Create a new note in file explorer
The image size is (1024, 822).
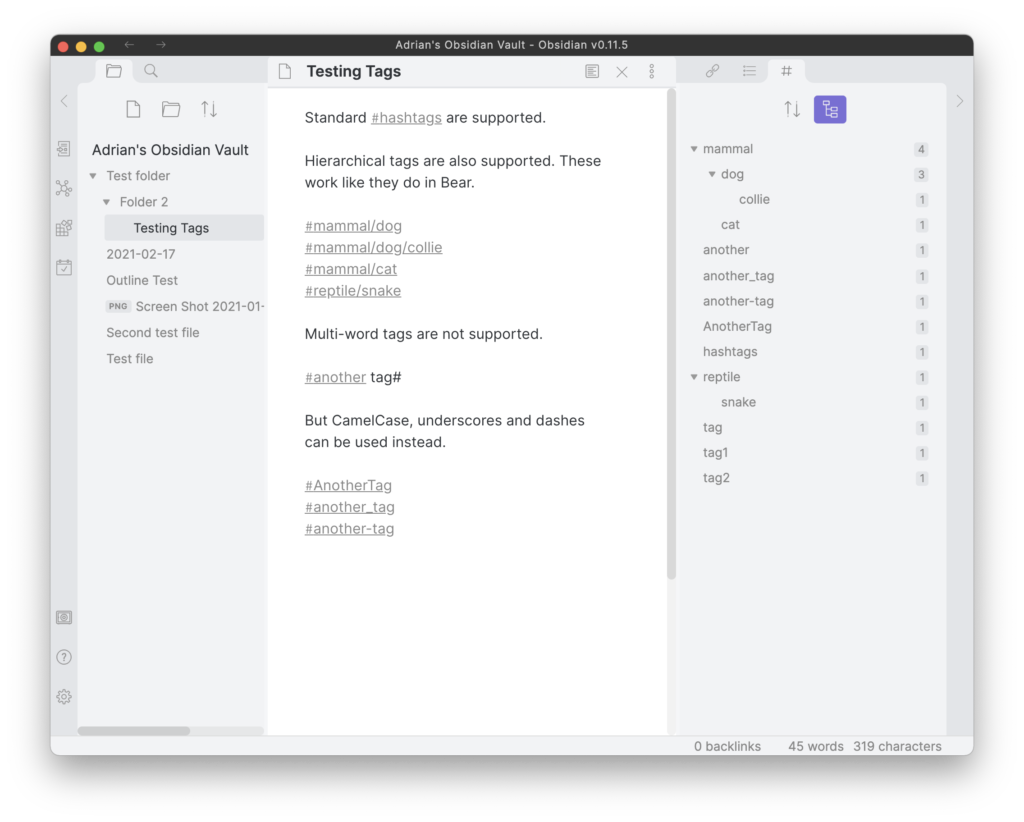point(133,110)
